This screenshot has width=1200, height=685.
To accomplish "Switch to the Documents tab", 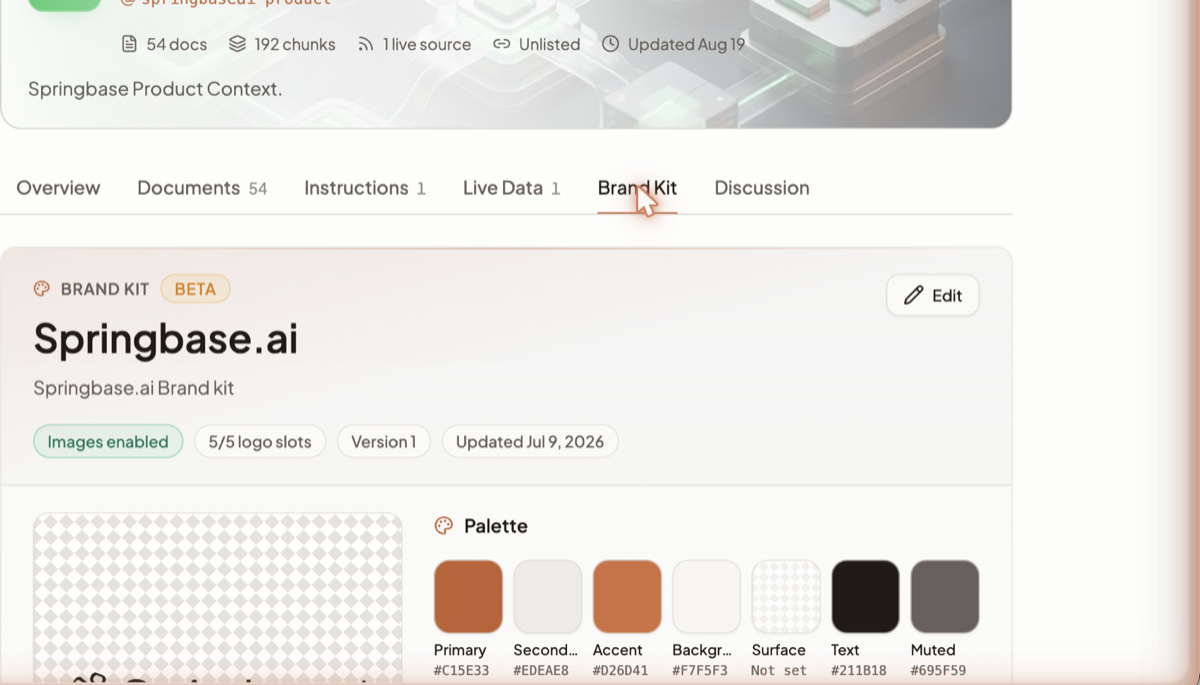I will pos(202,188).
